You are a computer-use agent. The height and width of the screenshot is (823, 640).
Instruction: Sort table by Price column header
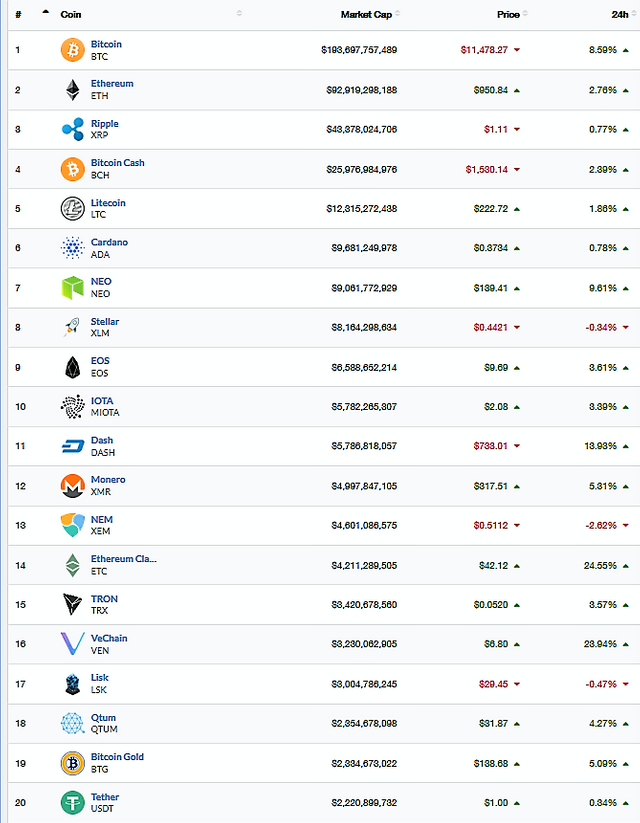[x=508, y=14]
